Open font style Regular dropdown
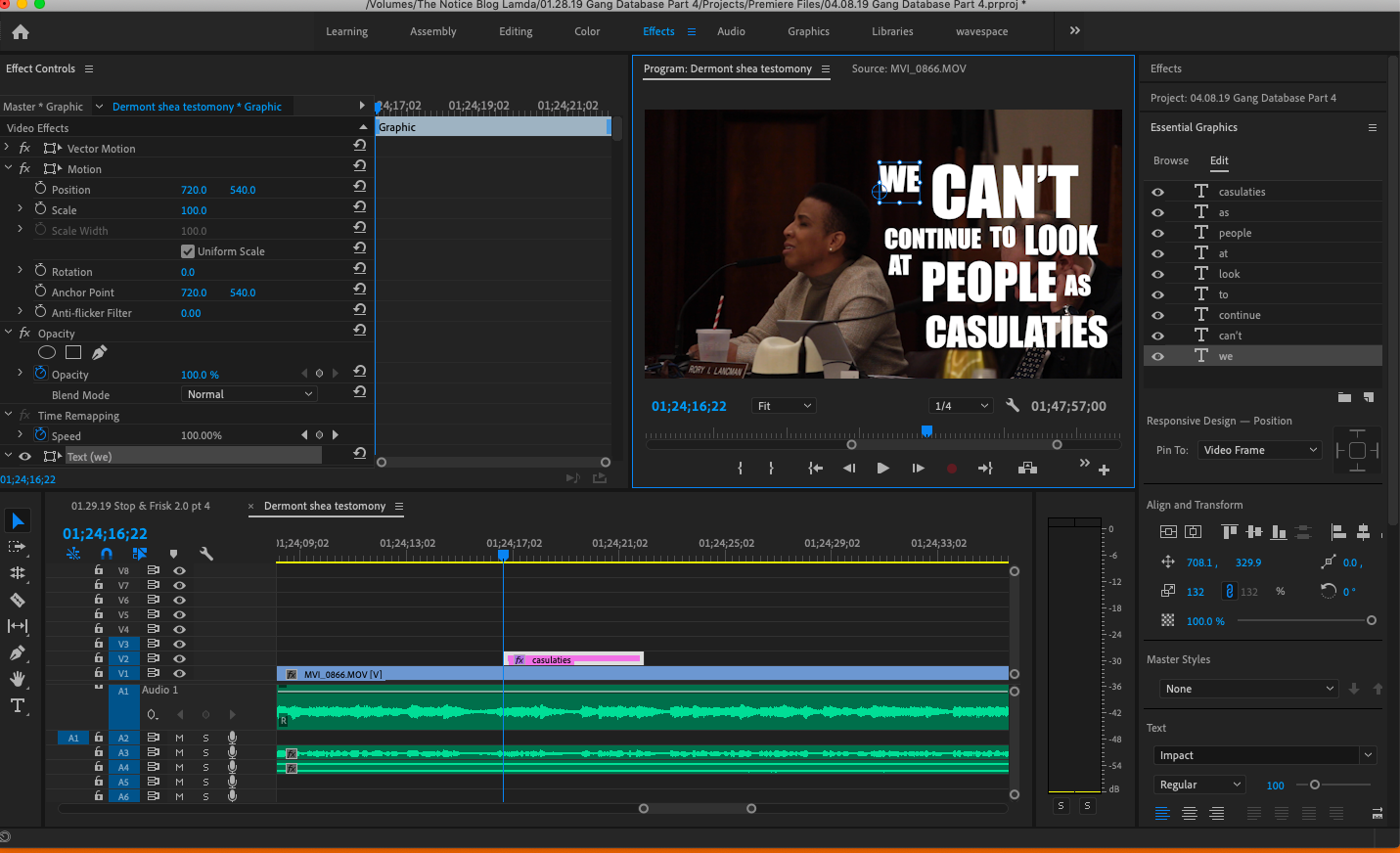1400x853 pixels. tap(1198, 785)
